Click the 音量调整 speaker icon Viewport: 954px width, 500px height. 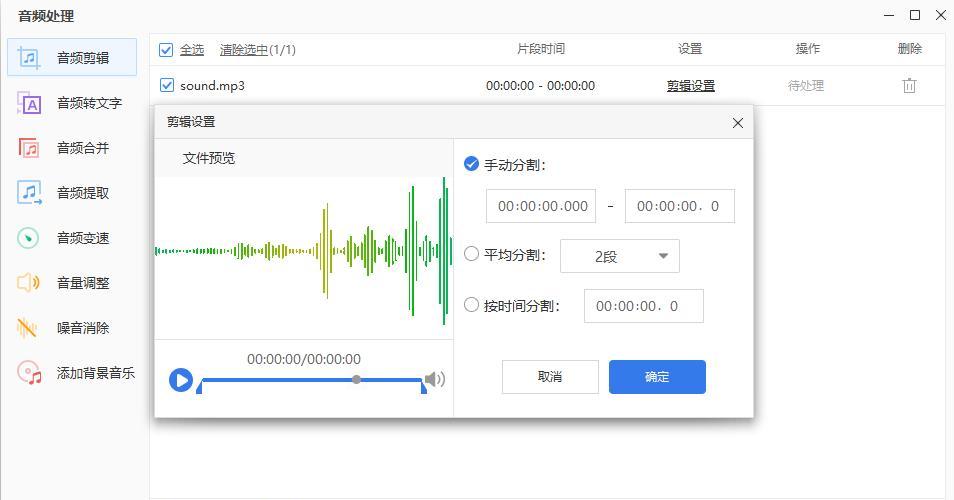(x=29, y=283)
